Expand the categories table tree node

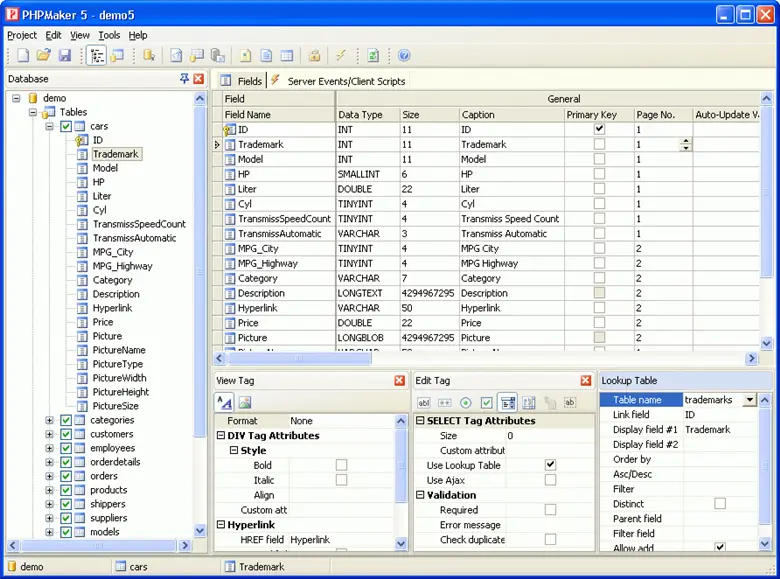point(49,420)
